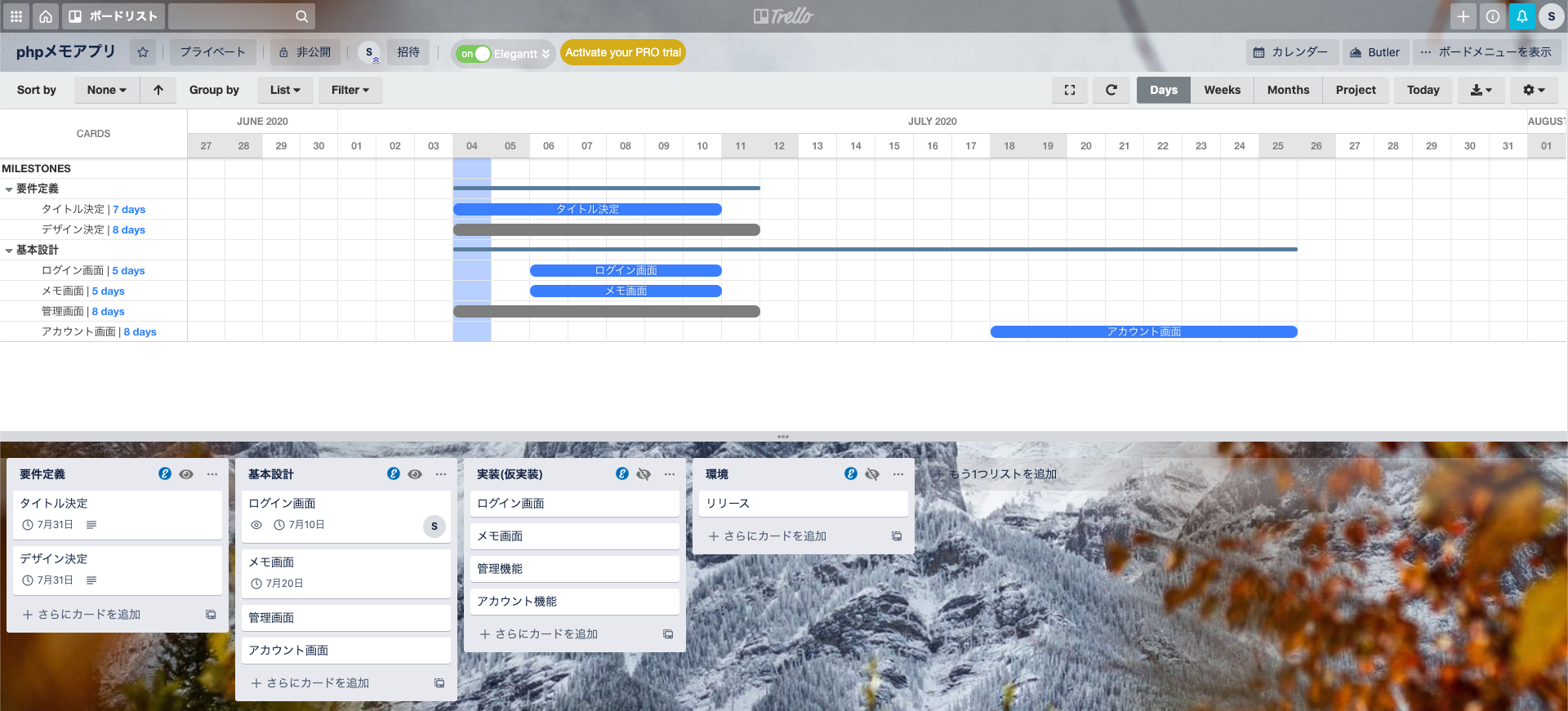
Task: Enter fullscreen Gantt view
Action: coord(1070,90)
